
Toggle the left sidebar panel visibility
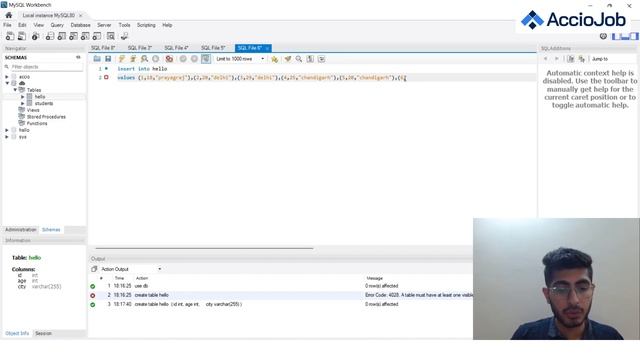point(616,36)
